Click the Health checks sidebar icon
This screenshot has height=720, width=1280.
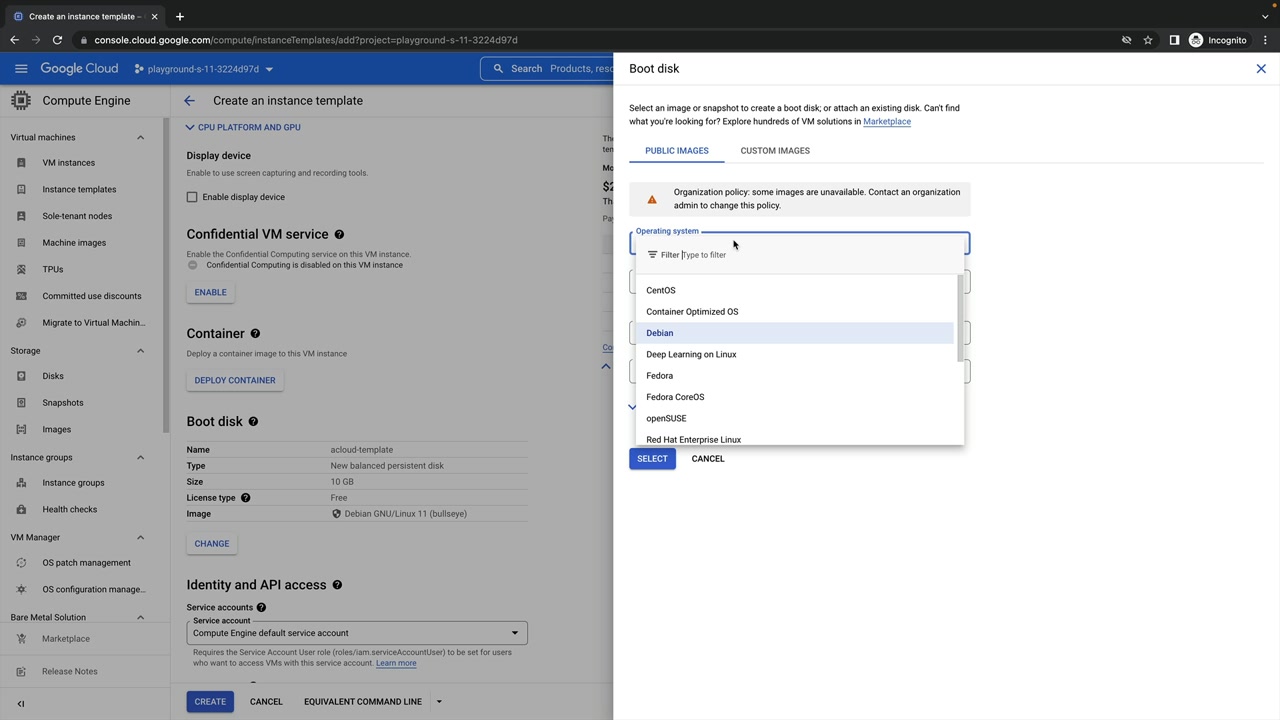coord(21,510)
